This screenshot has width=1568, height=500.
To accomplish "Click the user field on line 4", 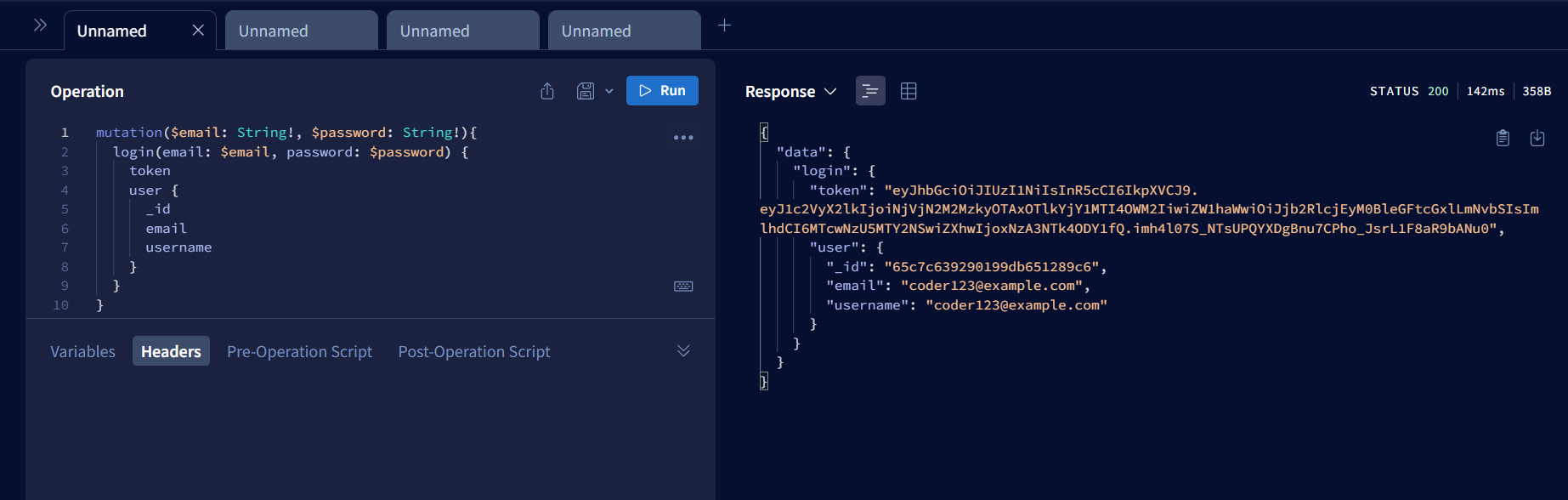I will tap(145, 190).
